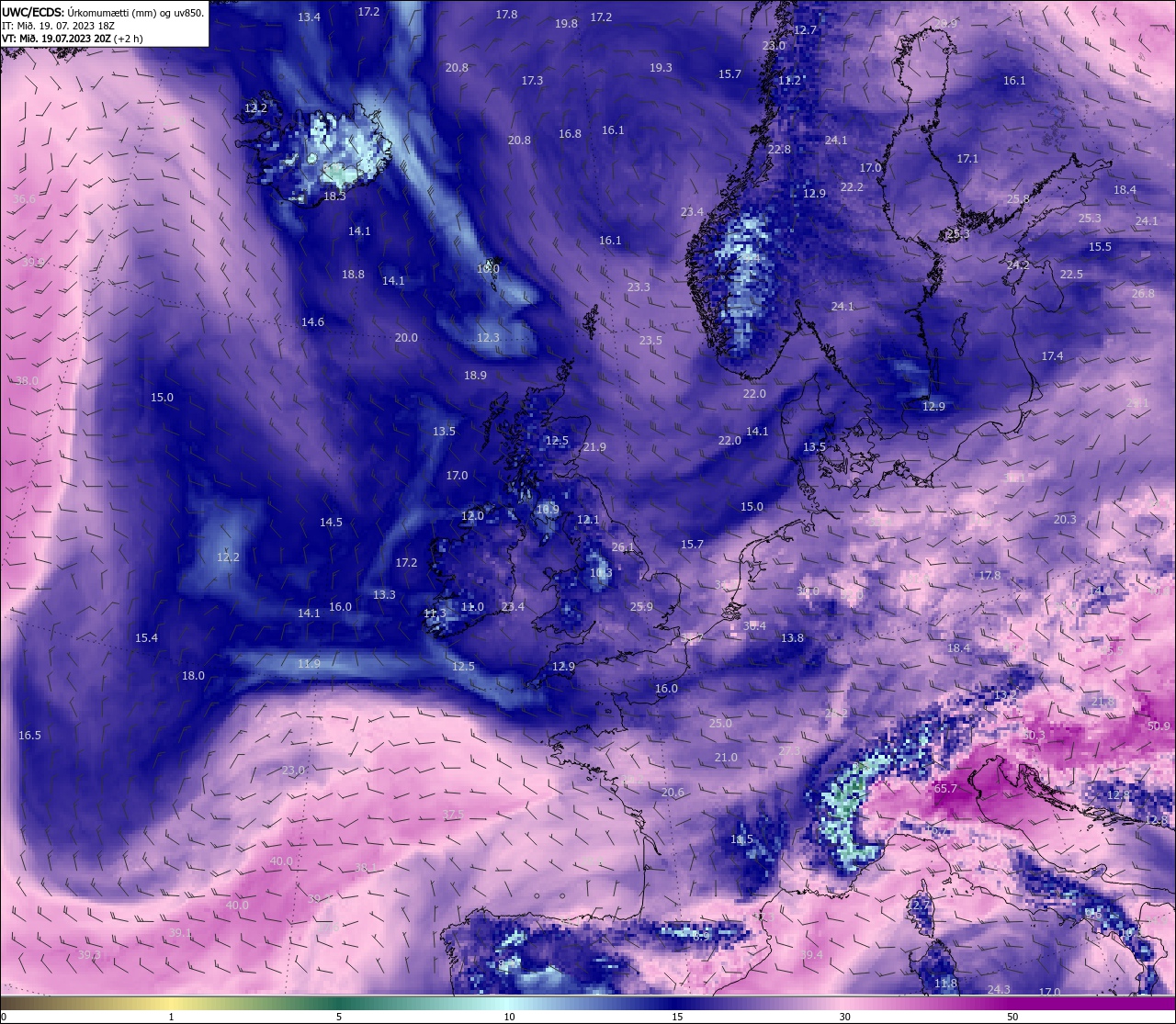Select the 25.0 value label
Viewport: 1176px width, 1024px height.
720,724
